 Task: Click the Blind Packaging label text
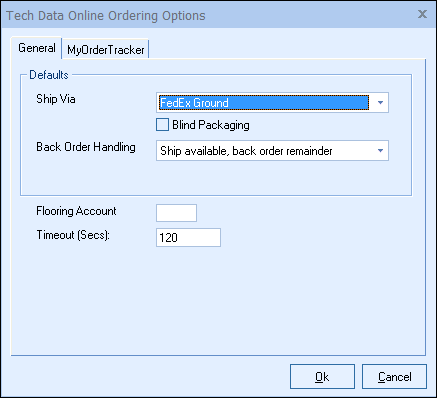coord(211,125)
